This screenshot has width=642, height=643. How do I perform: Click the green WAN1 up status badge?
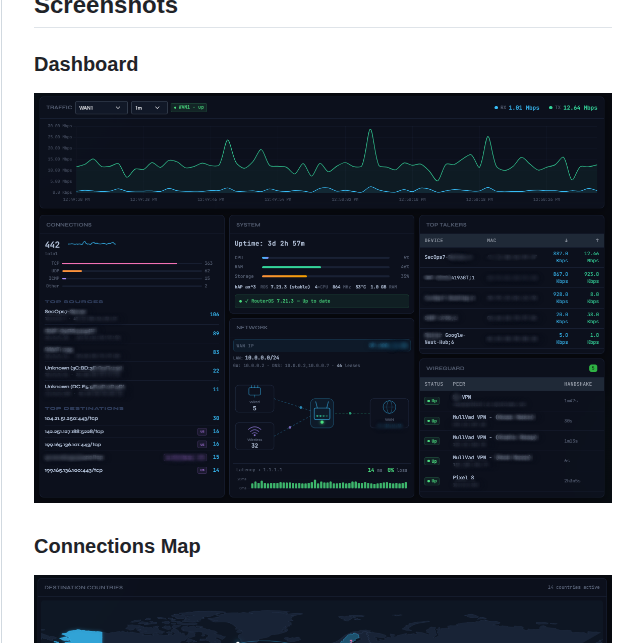click(189, 107)
